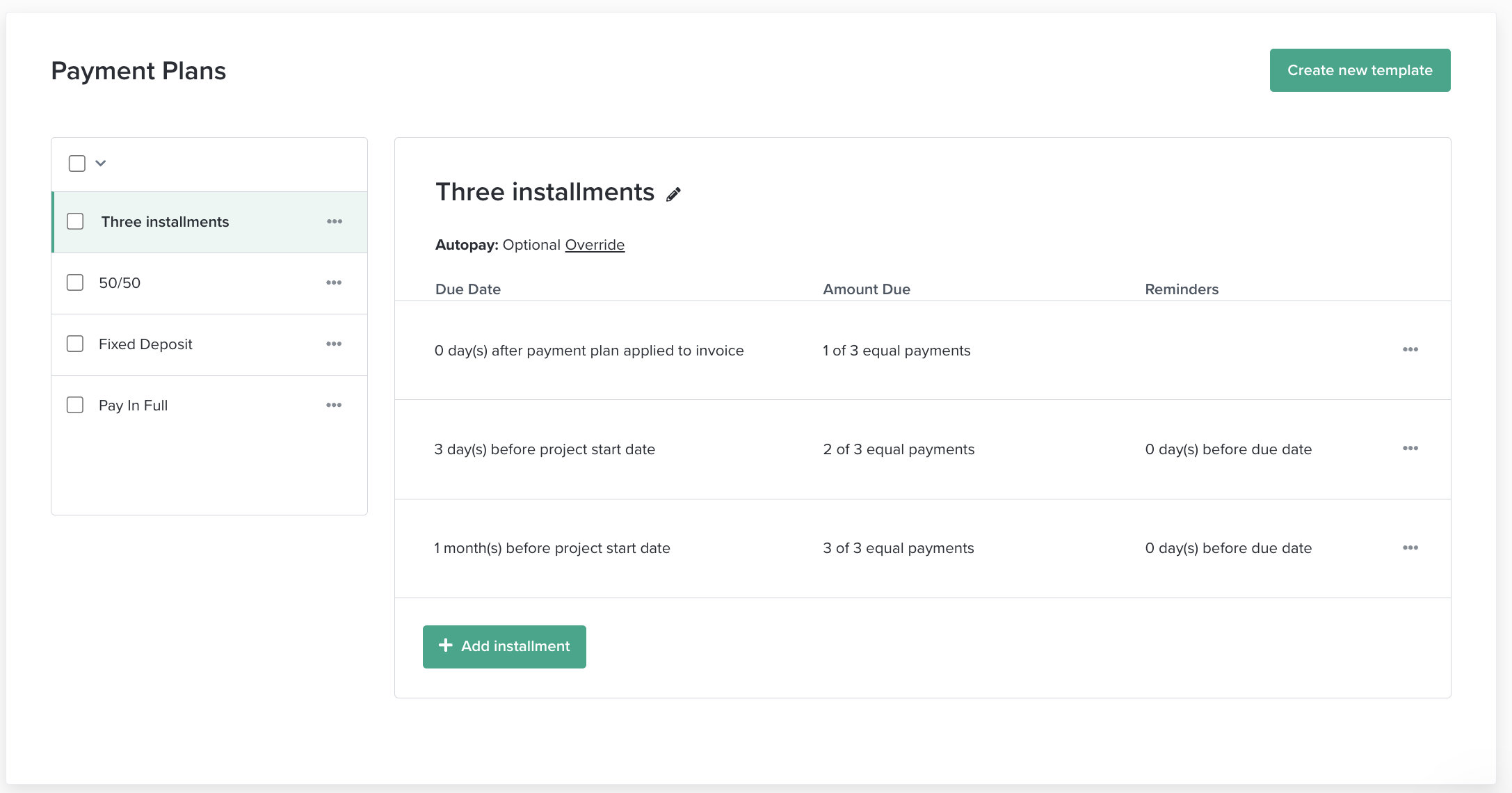Toggle the Pay In Full checkbox
Screen dimensions: 1512x793
pos(75,405)
